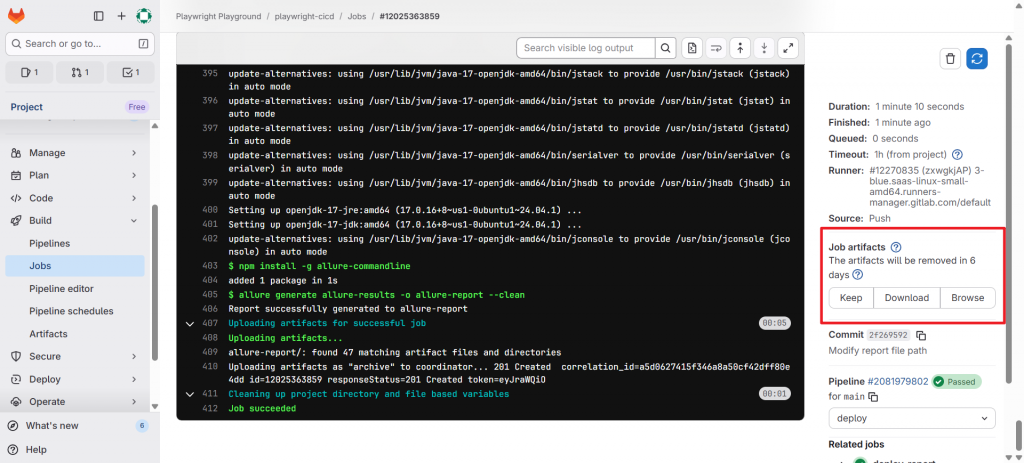
Task: Open playwright-cicd breadcrumb
Action: tap(302, 16)
